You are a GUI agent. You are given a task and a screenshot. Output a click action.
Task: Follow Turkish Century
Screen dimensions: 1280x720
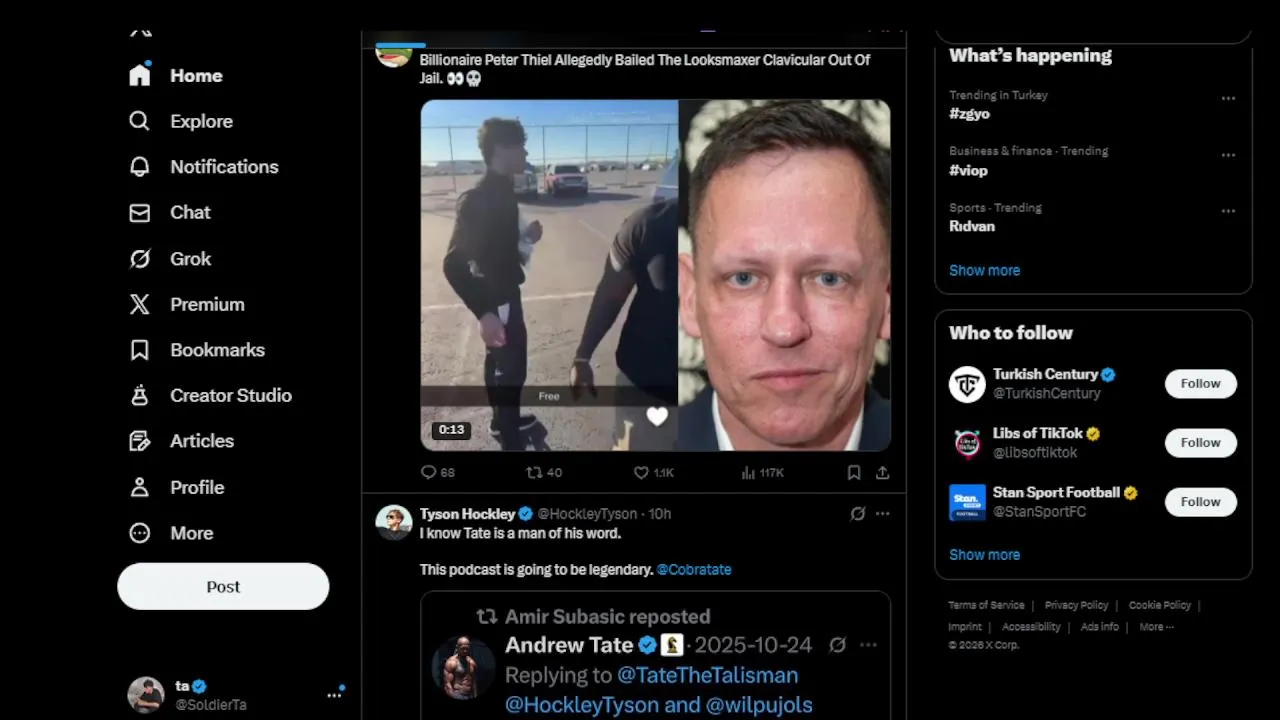1200,384
